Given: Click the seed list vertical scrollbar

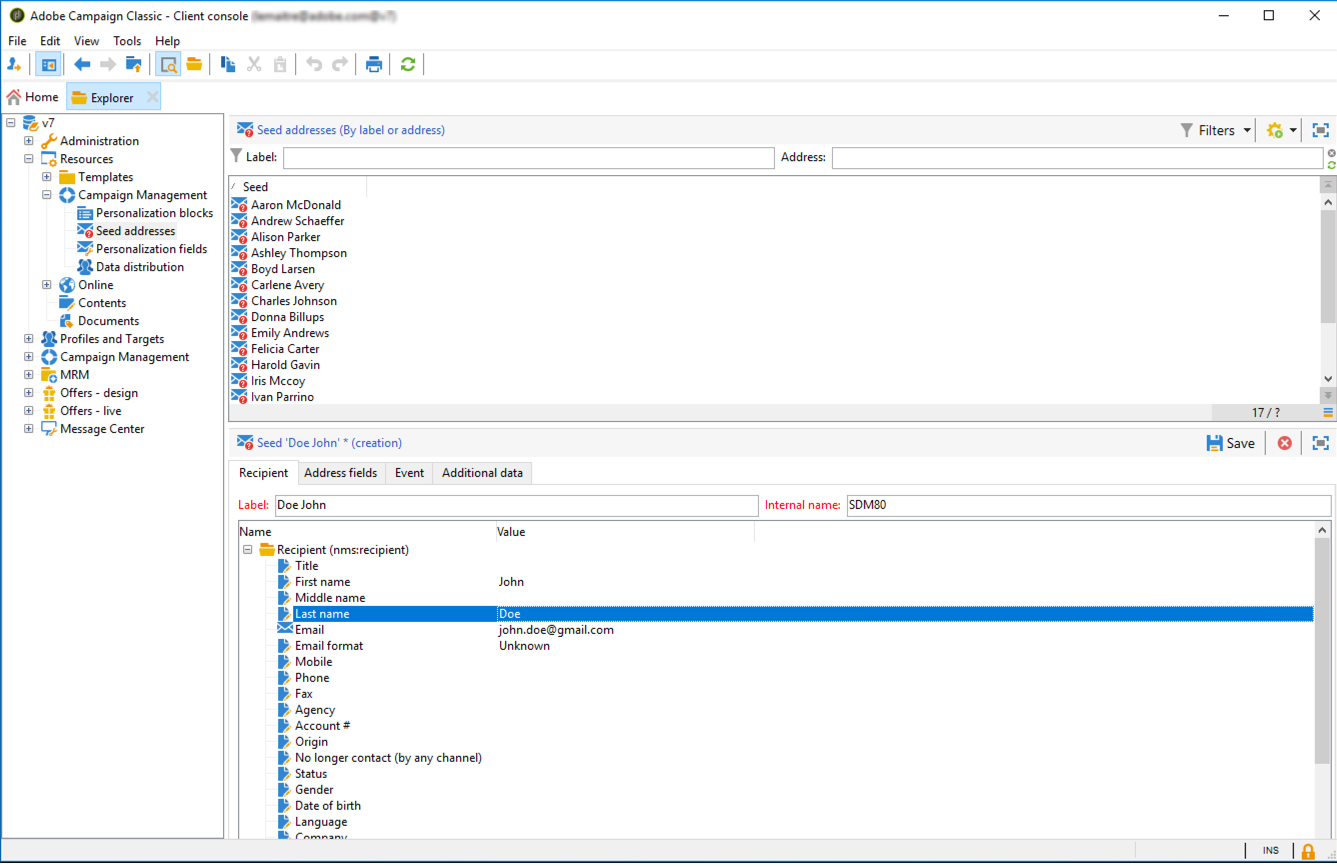Looking at the screenshot, I should coord(1328,267).
